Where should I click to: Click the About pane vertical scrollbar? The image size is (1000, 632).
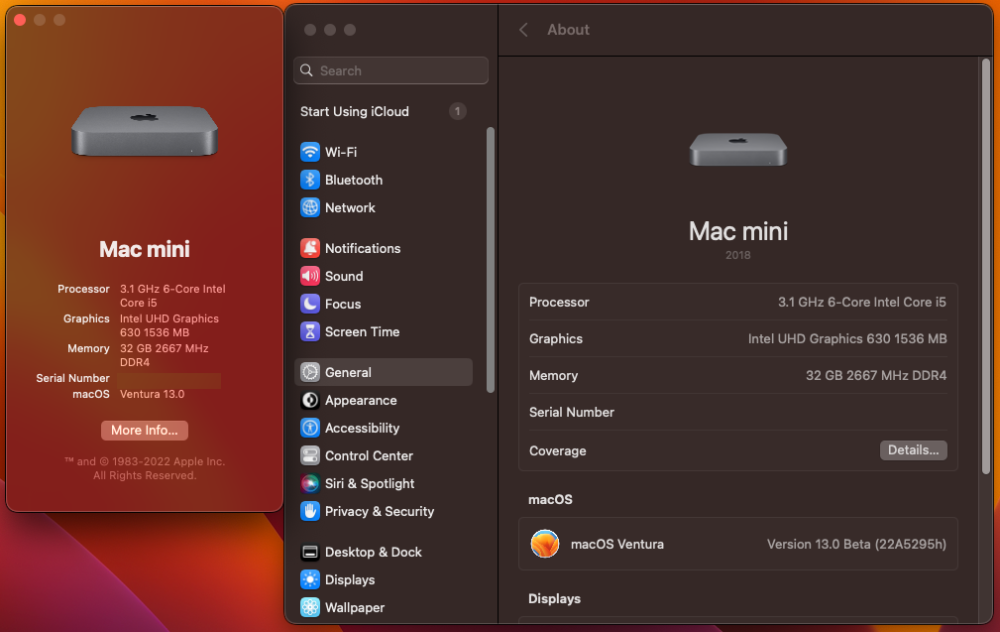coord(986,266)
